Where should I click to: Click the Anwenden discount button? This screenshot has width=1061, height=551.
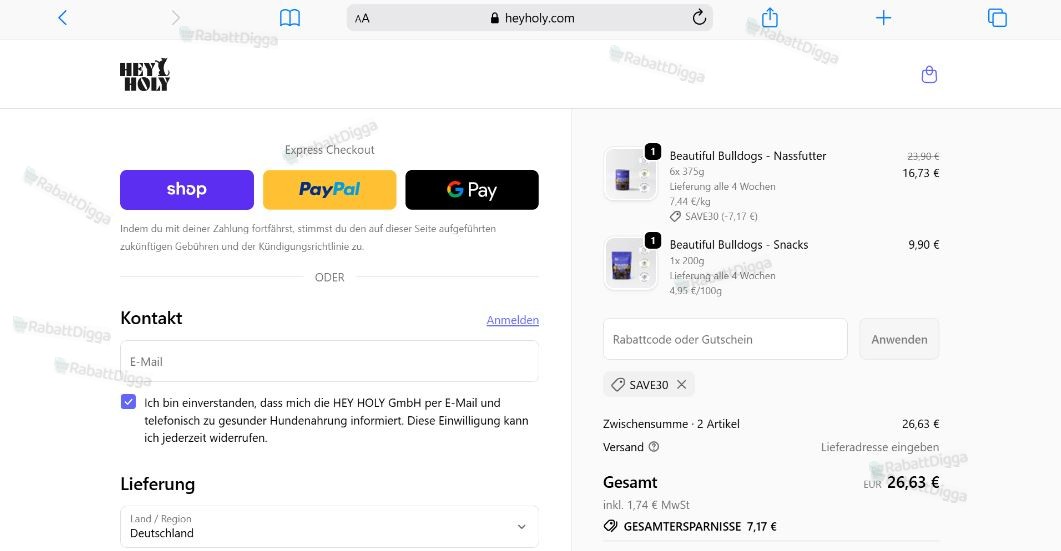899,339
